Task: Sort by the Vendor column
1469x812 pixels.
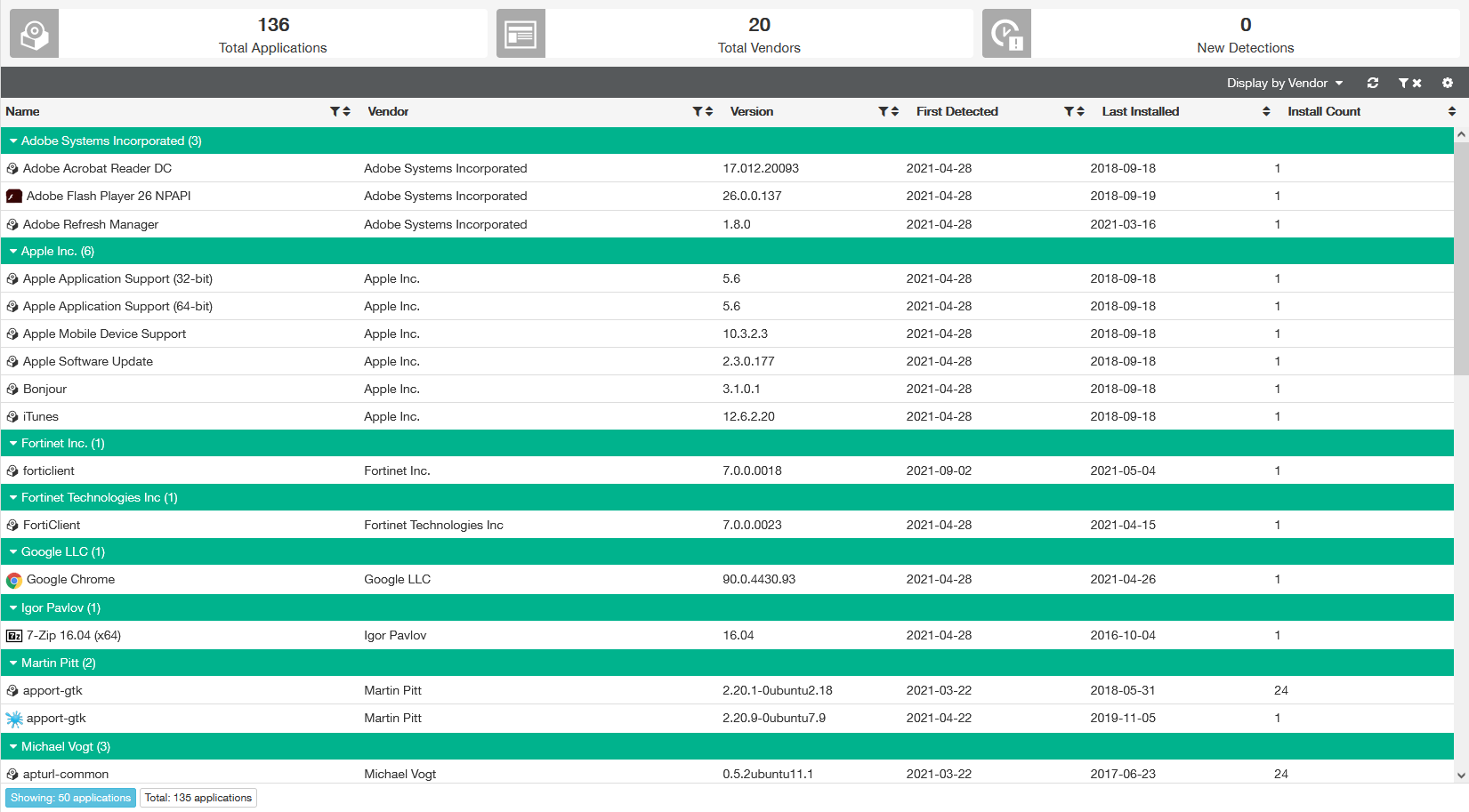Action: [709, 111]
